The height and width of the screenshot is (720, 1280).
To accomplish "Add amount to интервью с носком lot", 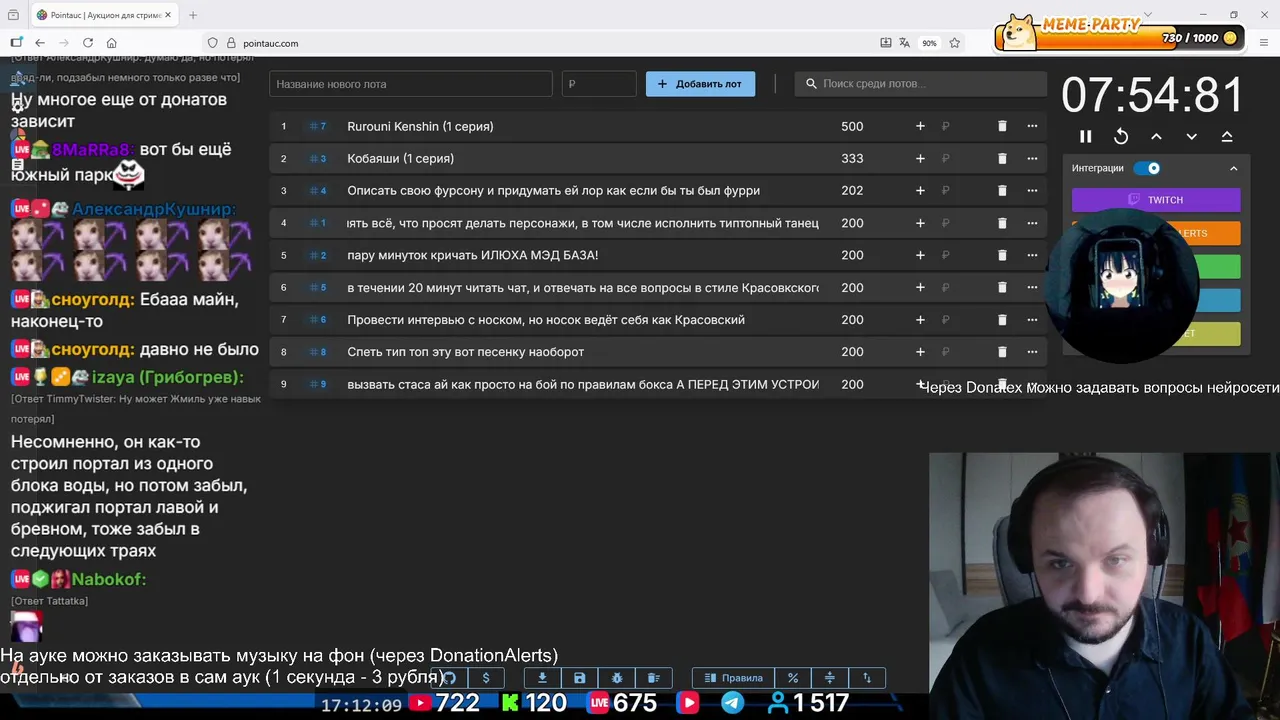I will click(920, 320).
